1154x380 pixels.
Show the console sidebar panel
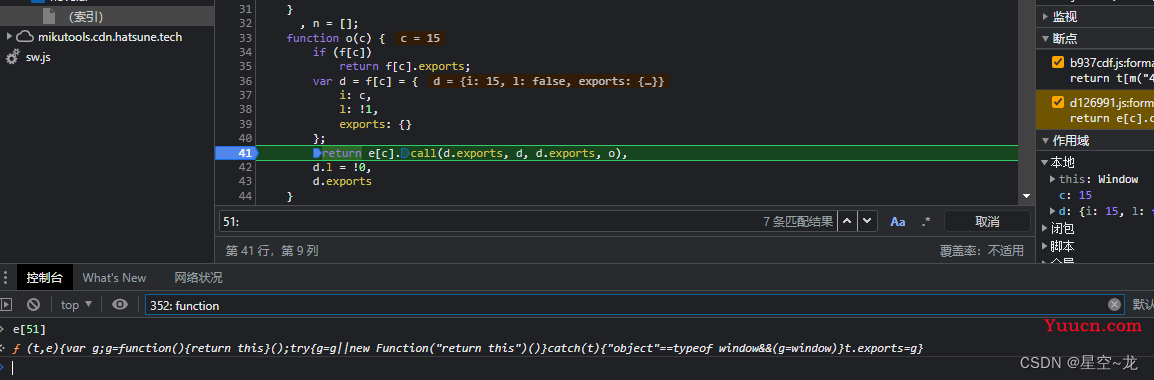(x=6, y=304)
